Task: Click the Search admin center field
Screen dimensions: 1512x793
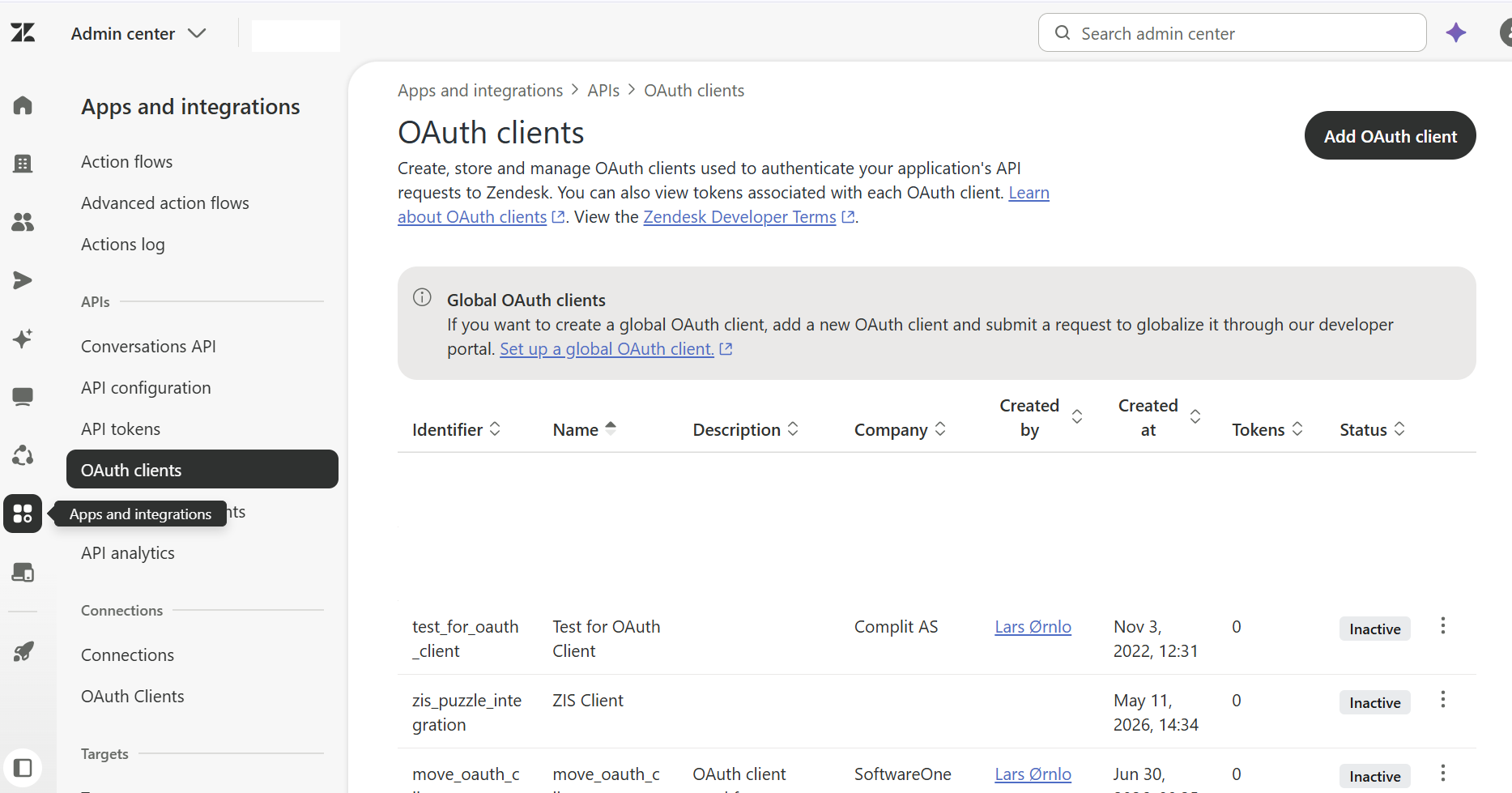Action: (x=1232, y=32)
